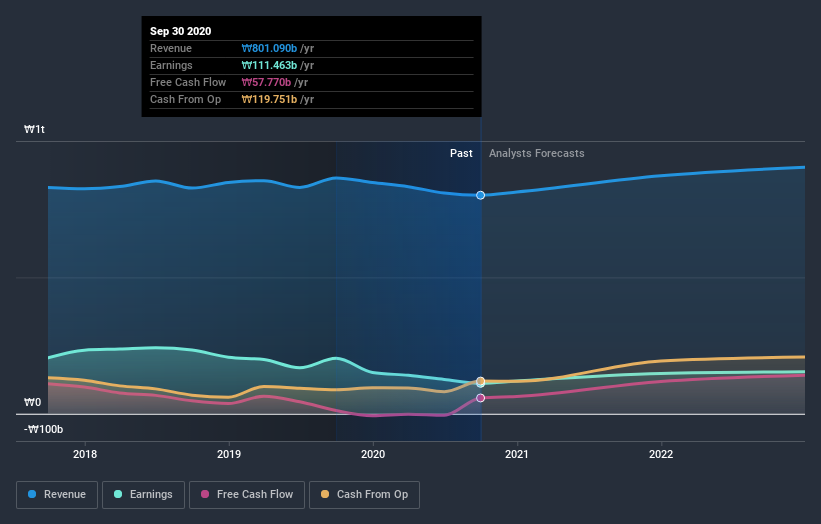This screenshot has width=821, height=524.
Task: Click the Past label on the chart
Action: click(461, 153)
